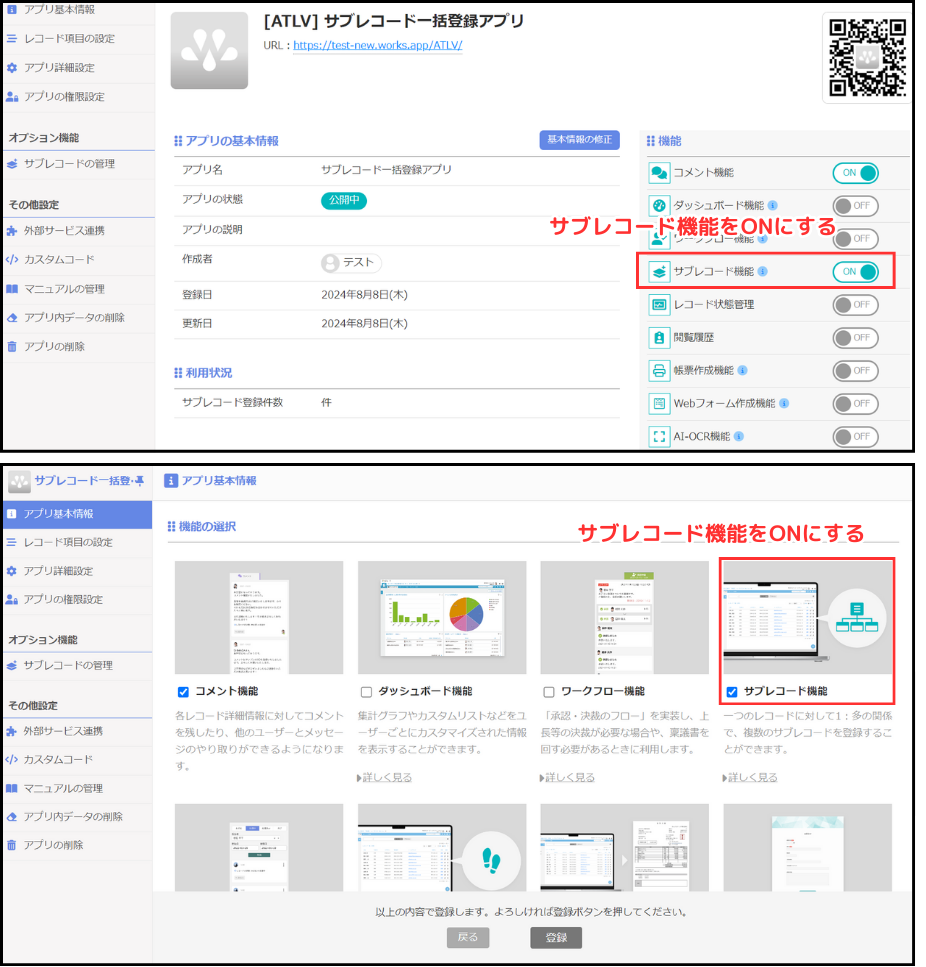Image resolution: width=926 pixels, height=967 pixels.
Task: Enable the レコード状態管理 toggle
Action: pyautogui.click(x=856, y=305)
